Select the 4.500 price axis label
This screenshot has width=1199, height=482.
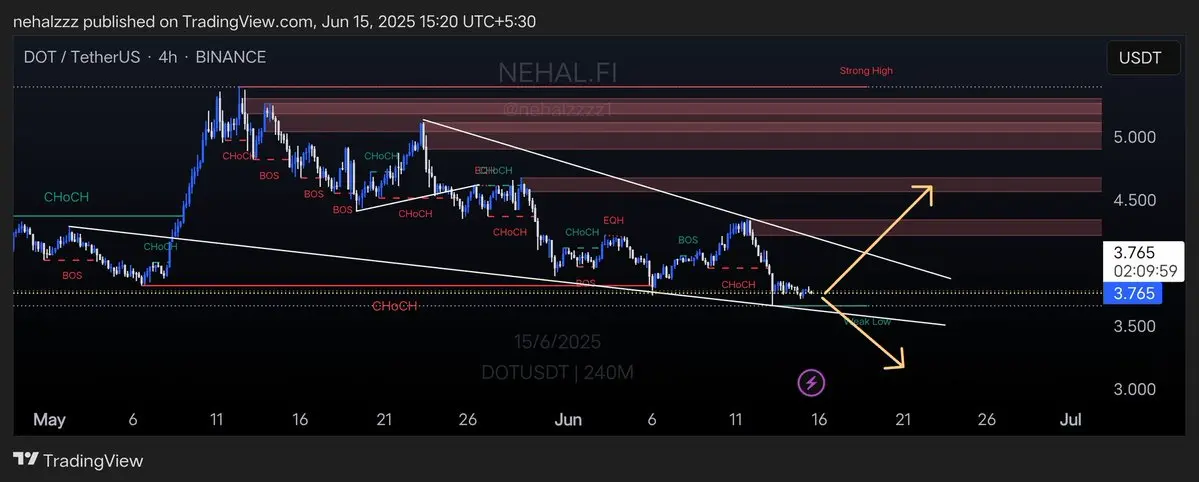tap(1134, 200)
